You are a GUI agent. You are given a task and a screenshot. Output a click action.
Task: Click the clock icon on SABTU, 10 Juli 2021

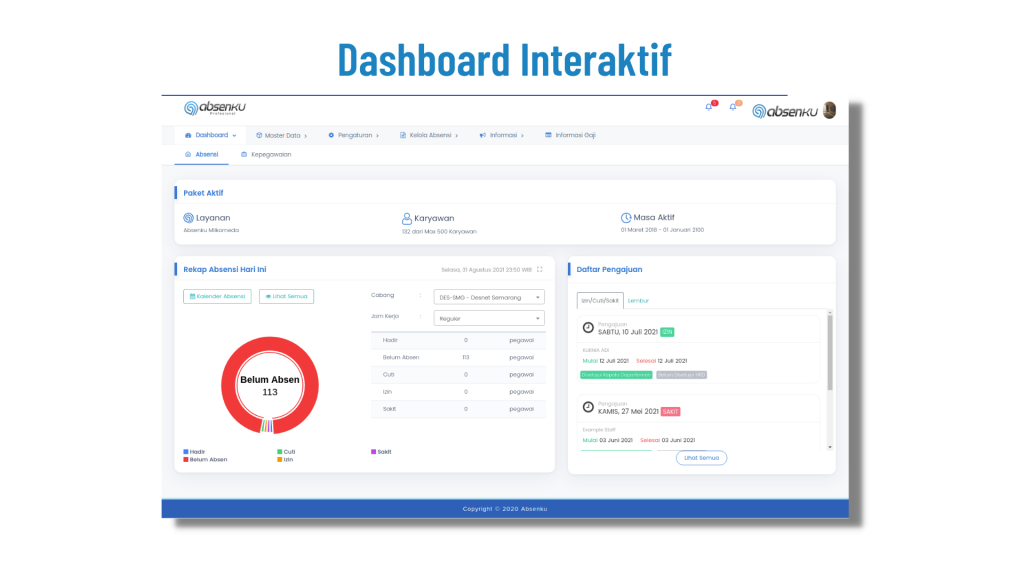pos(588,328)
